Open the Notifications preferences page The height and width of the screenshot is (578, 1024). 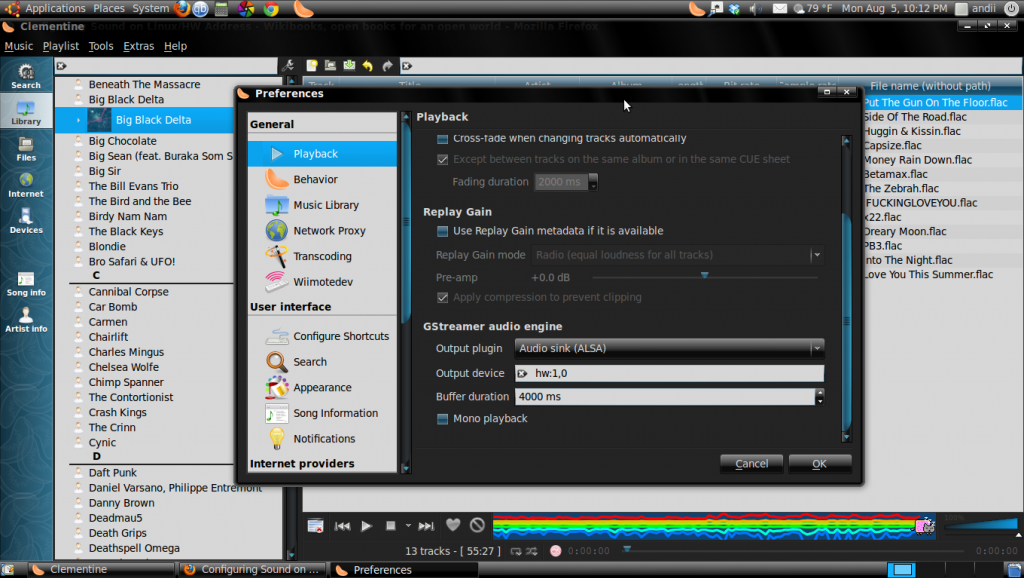click(x=323, y=439)
